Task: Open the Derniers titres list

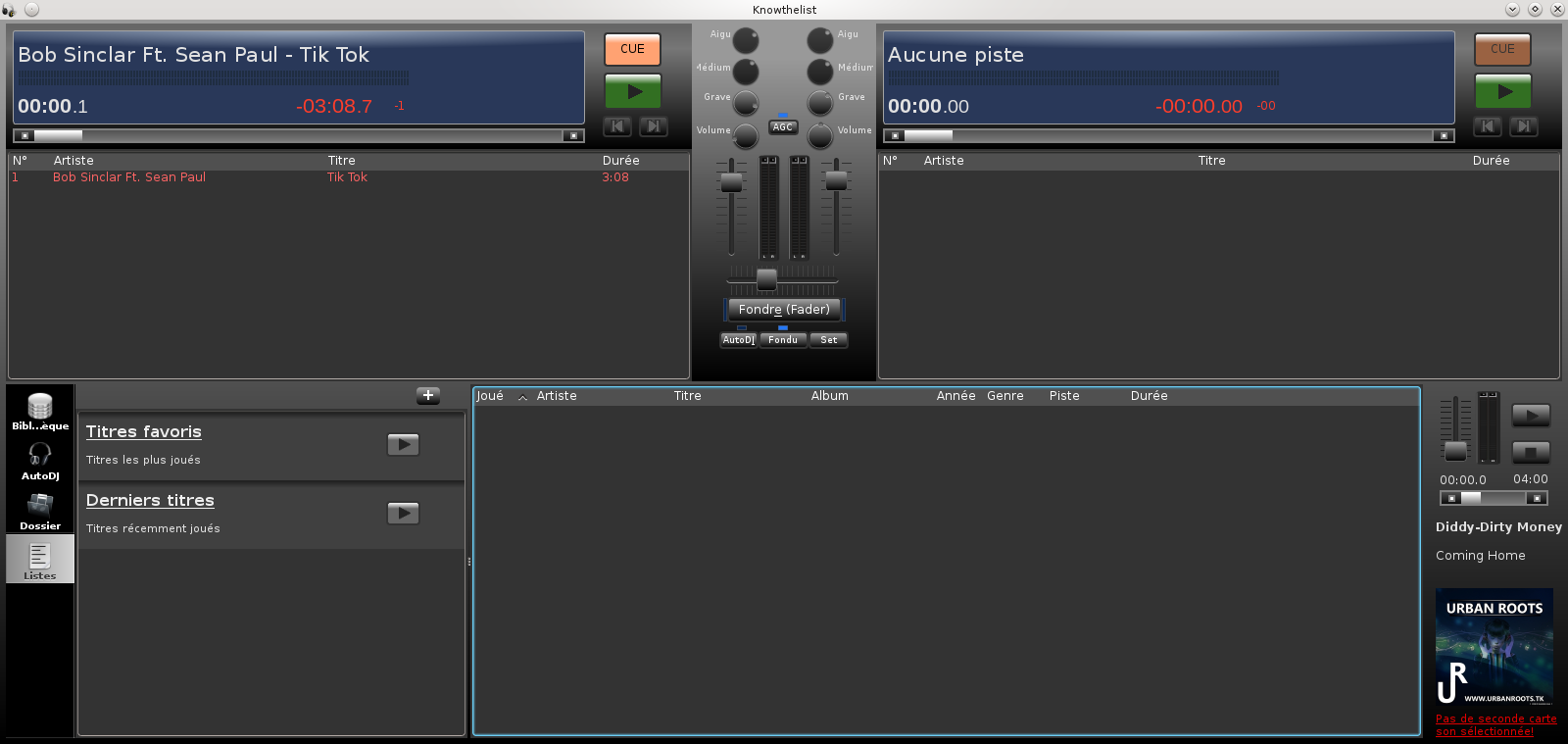Action: 150,500
